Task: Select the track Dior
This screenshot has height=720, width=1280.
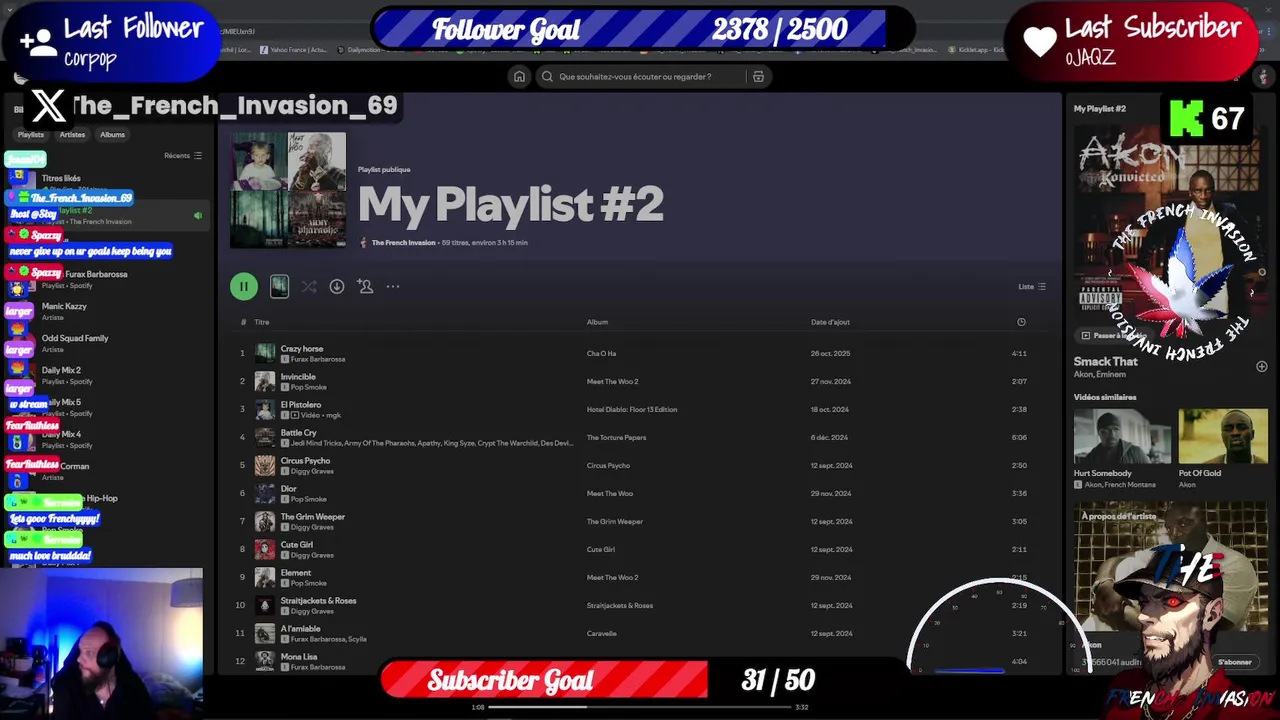Action: (x=289, y=489)
